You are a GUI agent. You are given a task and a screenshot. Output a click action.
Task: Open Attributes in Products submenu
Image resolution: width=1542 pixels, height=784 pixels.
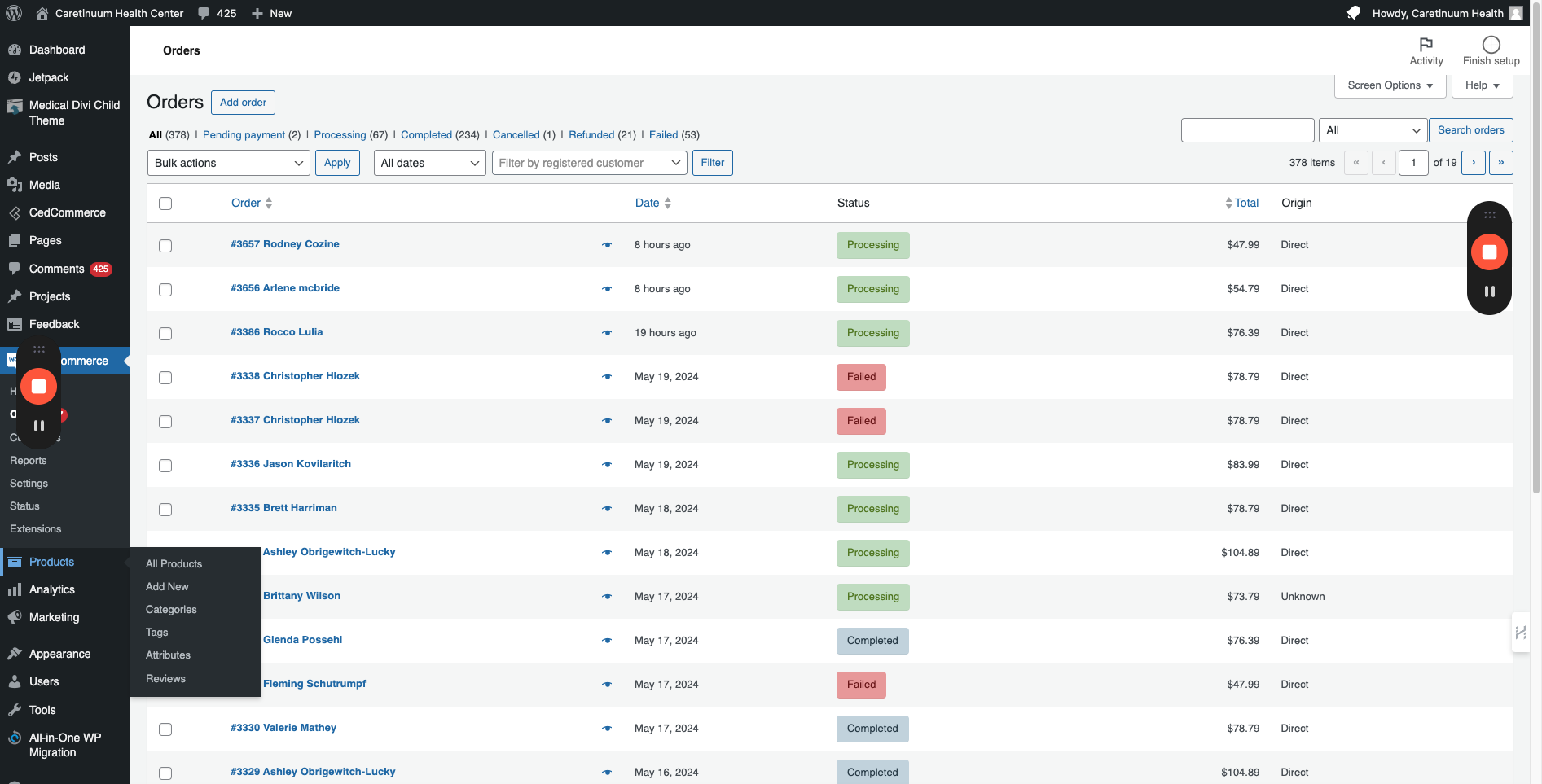click(168, 655)
